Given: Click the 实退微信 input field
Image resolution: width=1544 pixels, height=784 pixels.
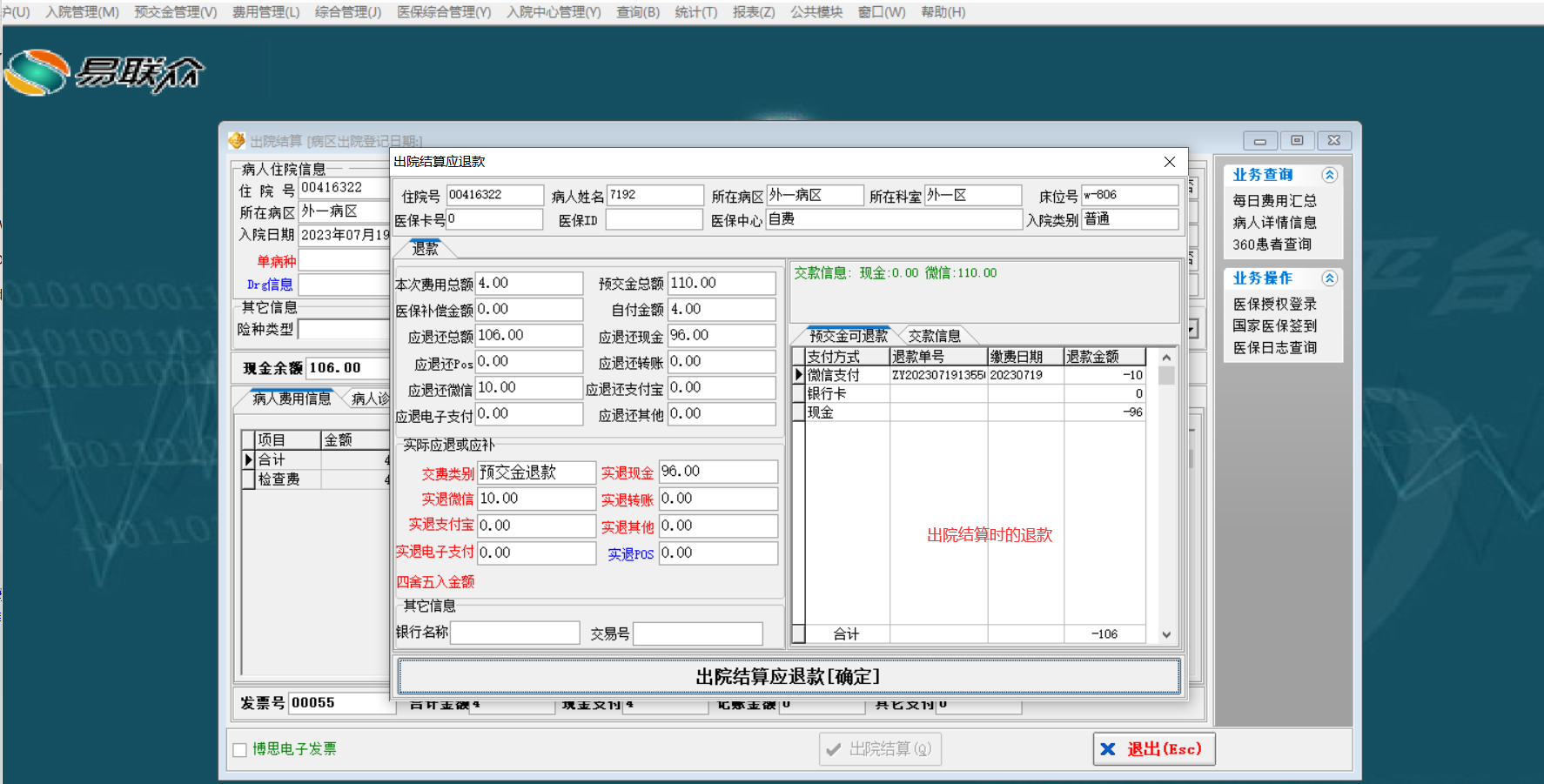Looking at the screenshot, I should [536, 499].
